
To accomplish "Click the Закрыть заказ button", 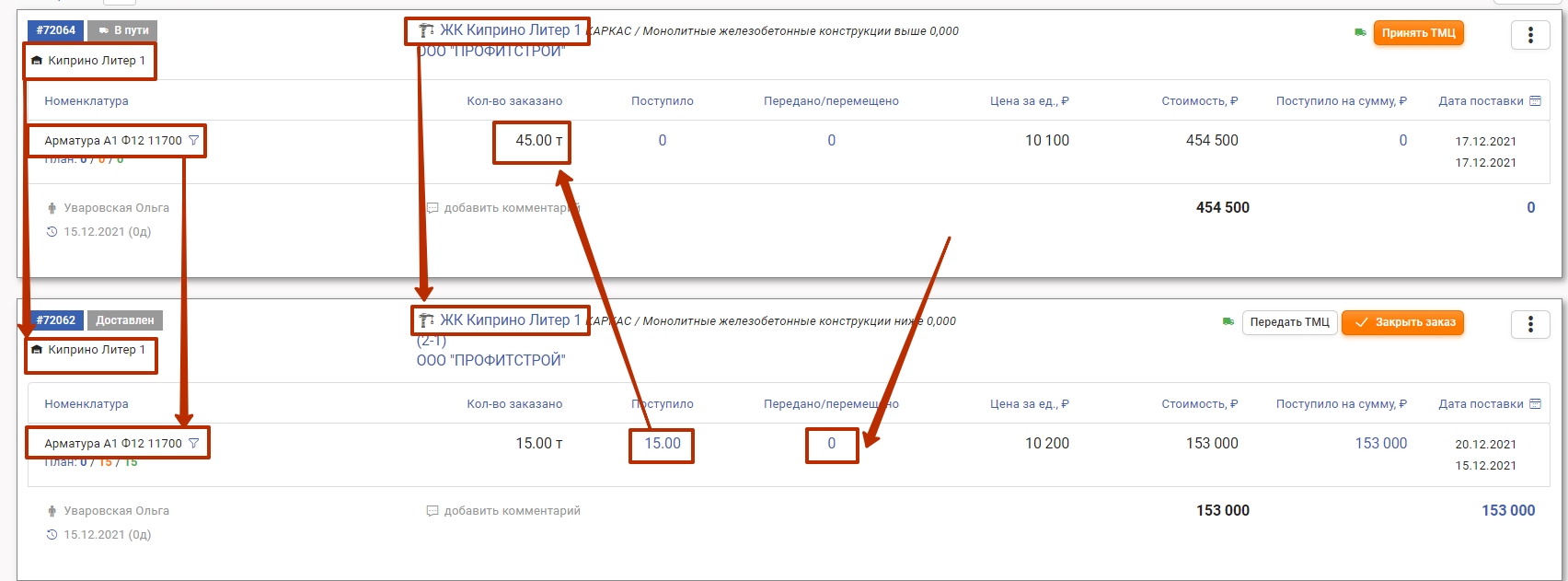I will point(1402,323).
